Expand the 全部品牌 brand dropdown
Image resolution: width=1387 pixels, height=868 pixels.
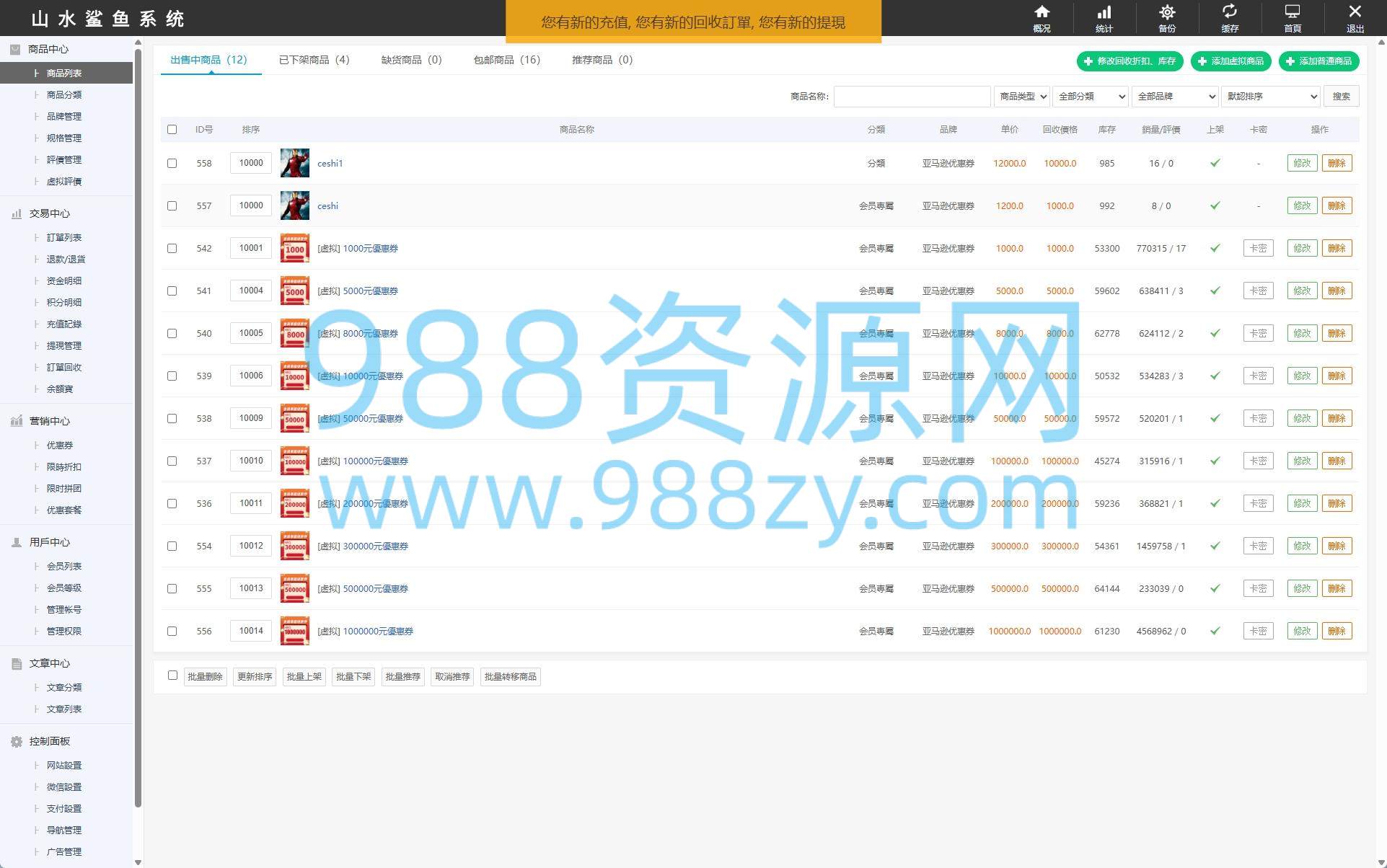pyautogui.click(x=1175, y=97)
